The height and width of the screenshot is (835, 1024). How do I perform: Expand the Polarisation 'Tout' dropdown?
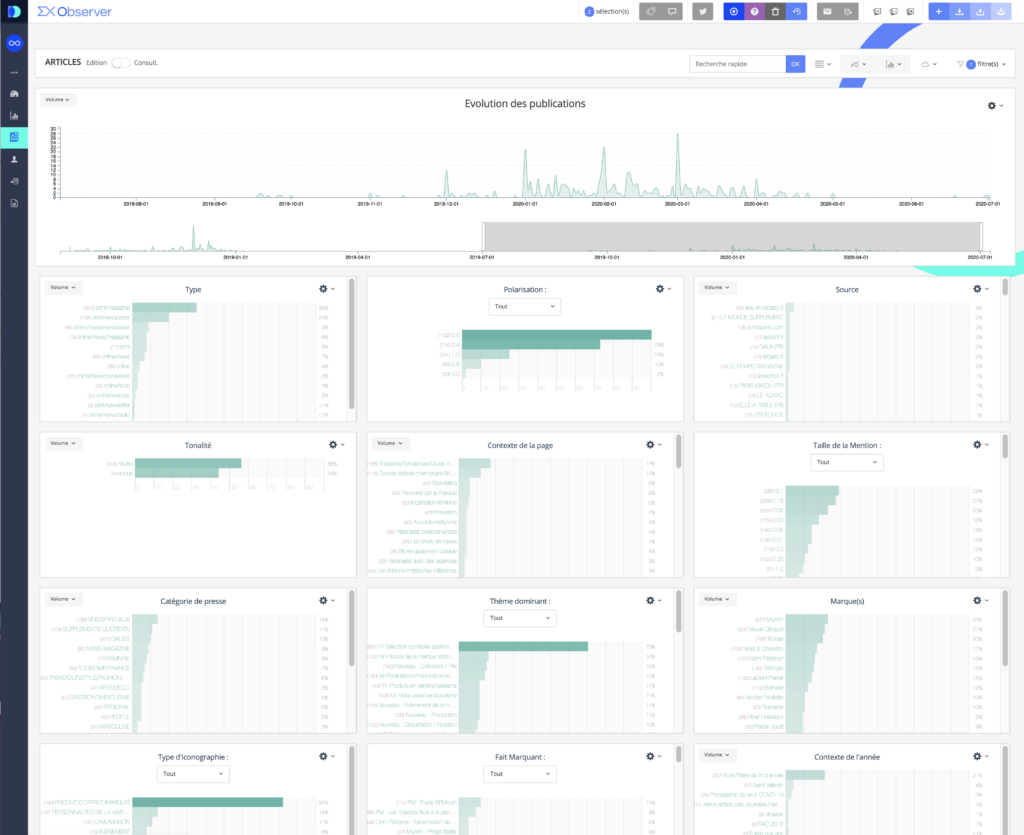[524, 306]
